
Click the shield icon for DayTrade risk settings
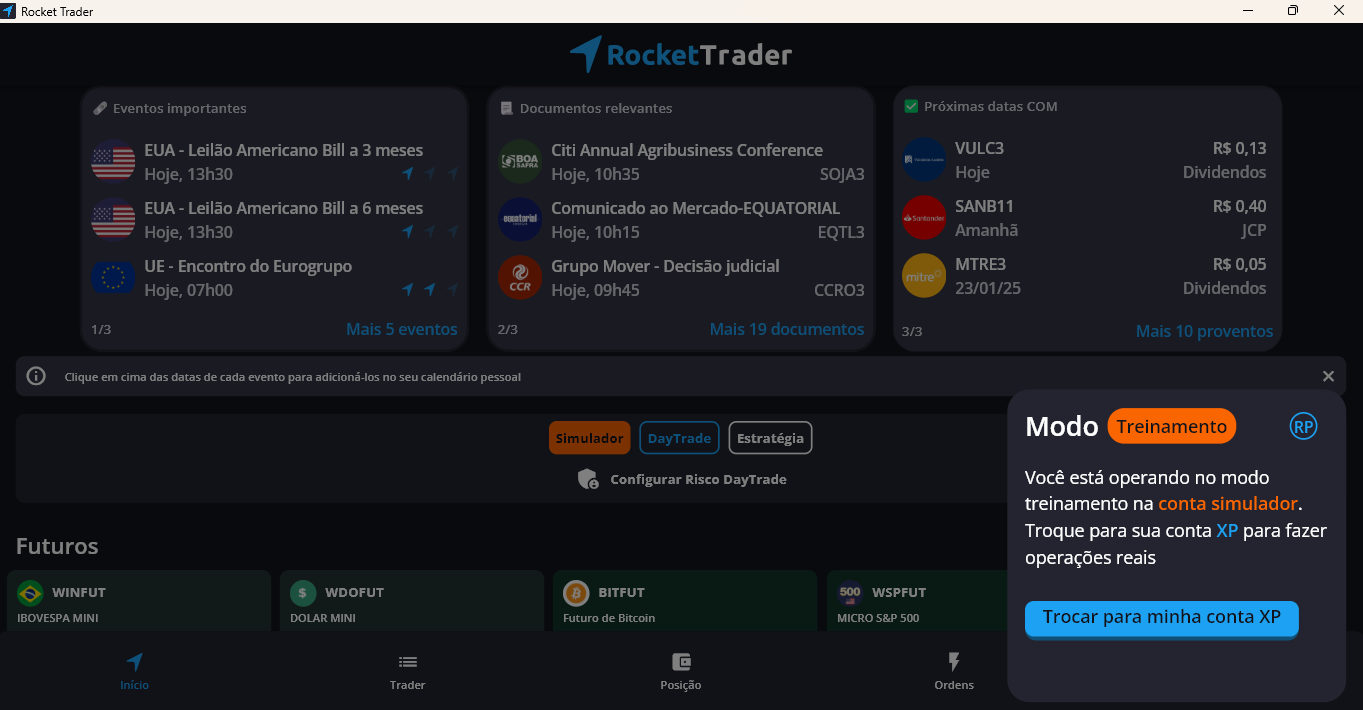point(588,479)
